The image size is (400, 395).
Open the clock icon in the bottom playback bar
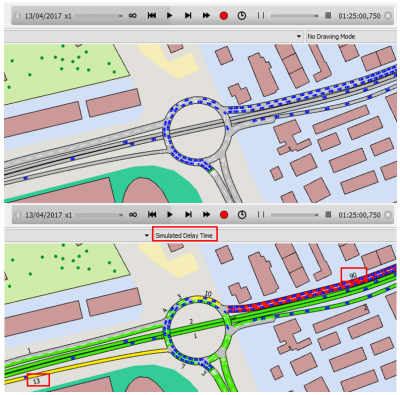(242, 215)
